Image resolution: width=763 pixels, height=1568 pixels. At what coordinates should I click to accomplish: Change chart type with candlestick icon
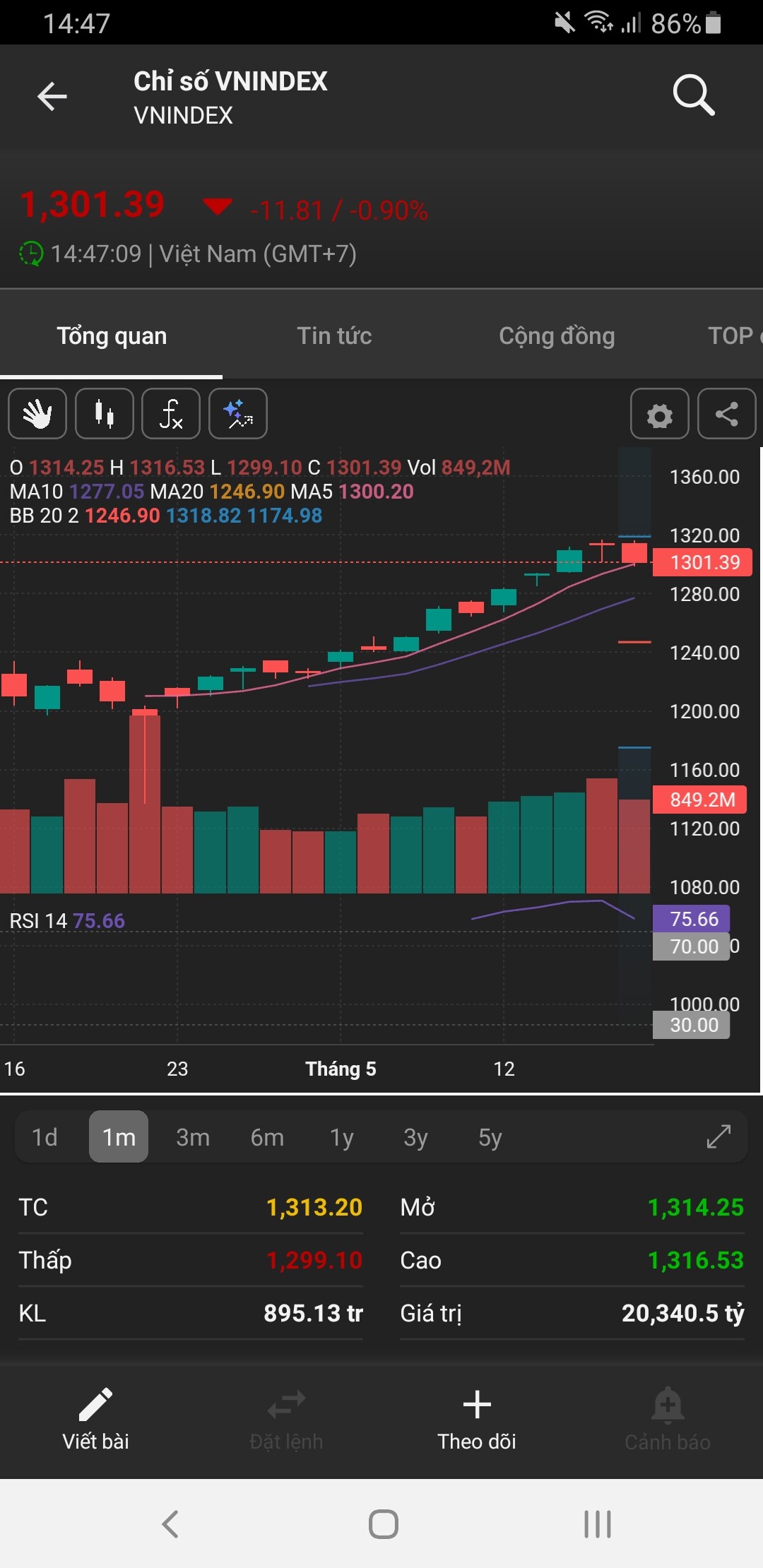point(105,414)
